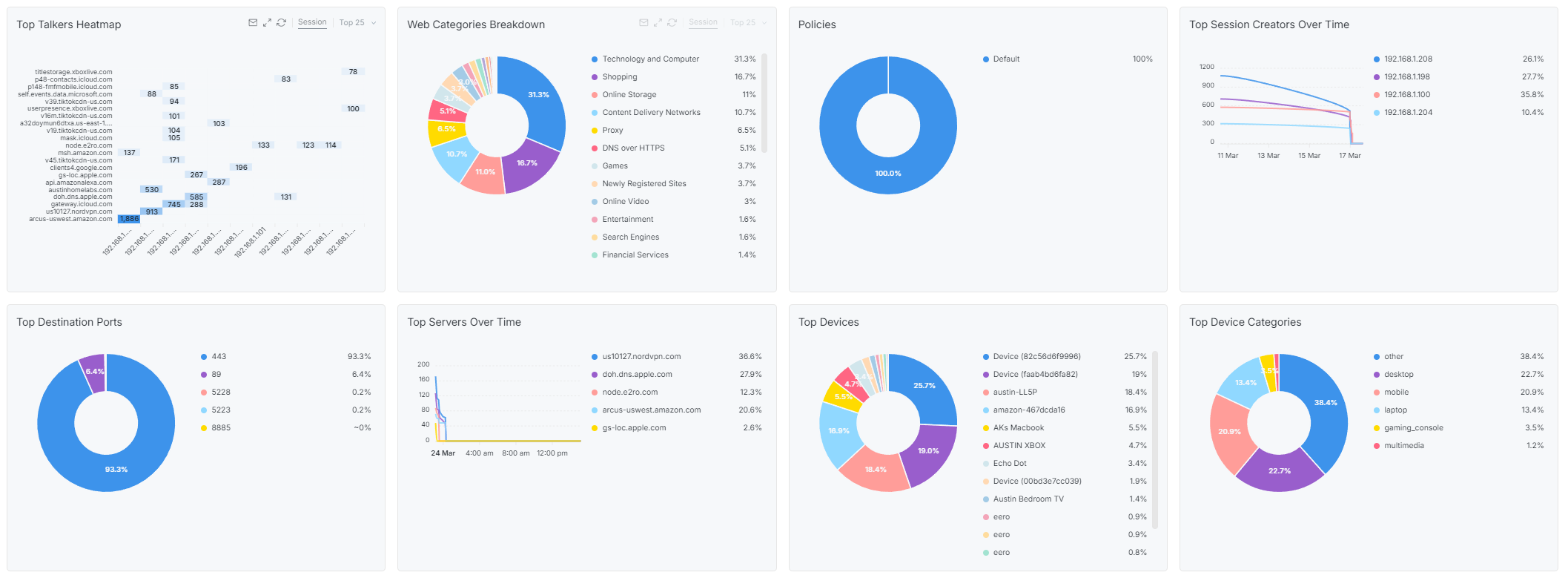
Task: Select DNS over HTTPS legend entry
Action: pos(674,148)
